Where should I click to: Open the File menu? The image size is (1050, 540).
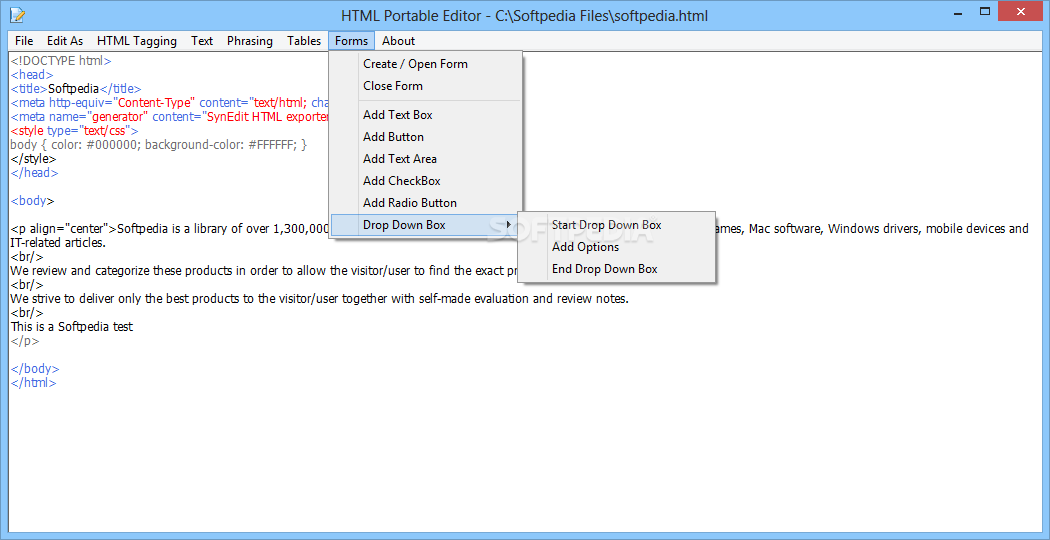tap(24, 41)
